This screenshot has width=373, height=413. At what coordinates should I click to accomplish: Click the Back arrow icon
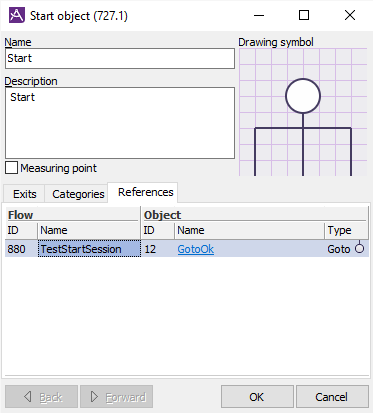[28, 397]
